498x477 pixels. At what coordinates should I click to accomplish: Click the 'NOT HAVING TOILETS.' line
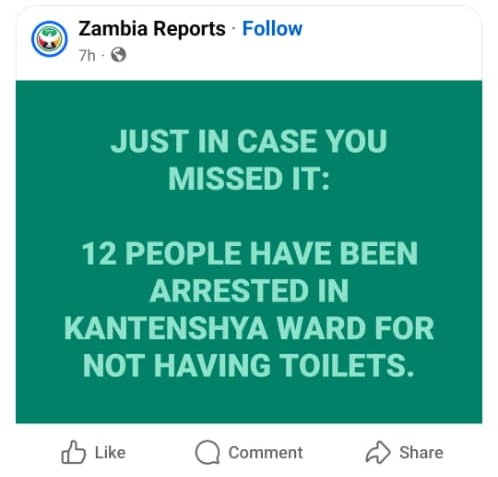pos(248,365)
